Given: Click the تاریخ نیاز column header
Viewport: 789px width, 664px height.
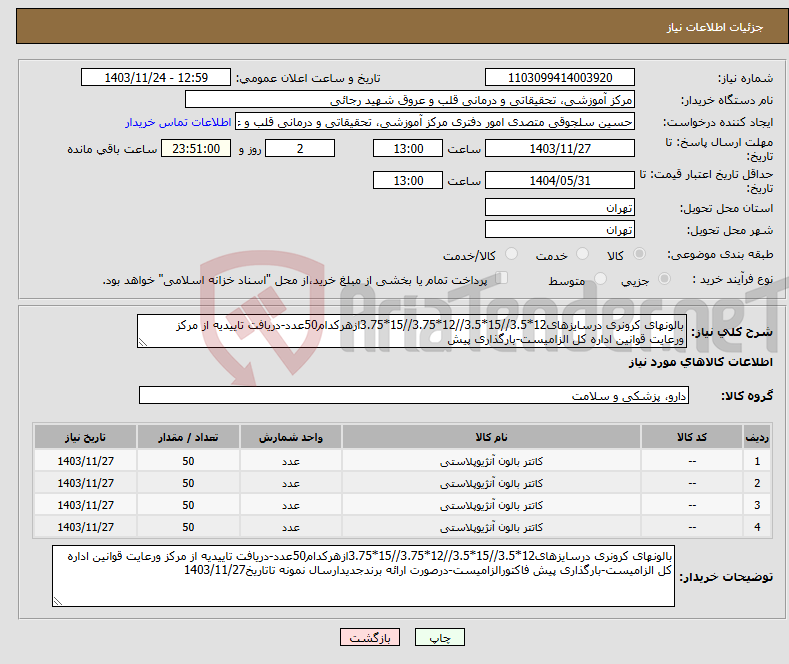Looking at the screenshot, I should pos(86,437).
